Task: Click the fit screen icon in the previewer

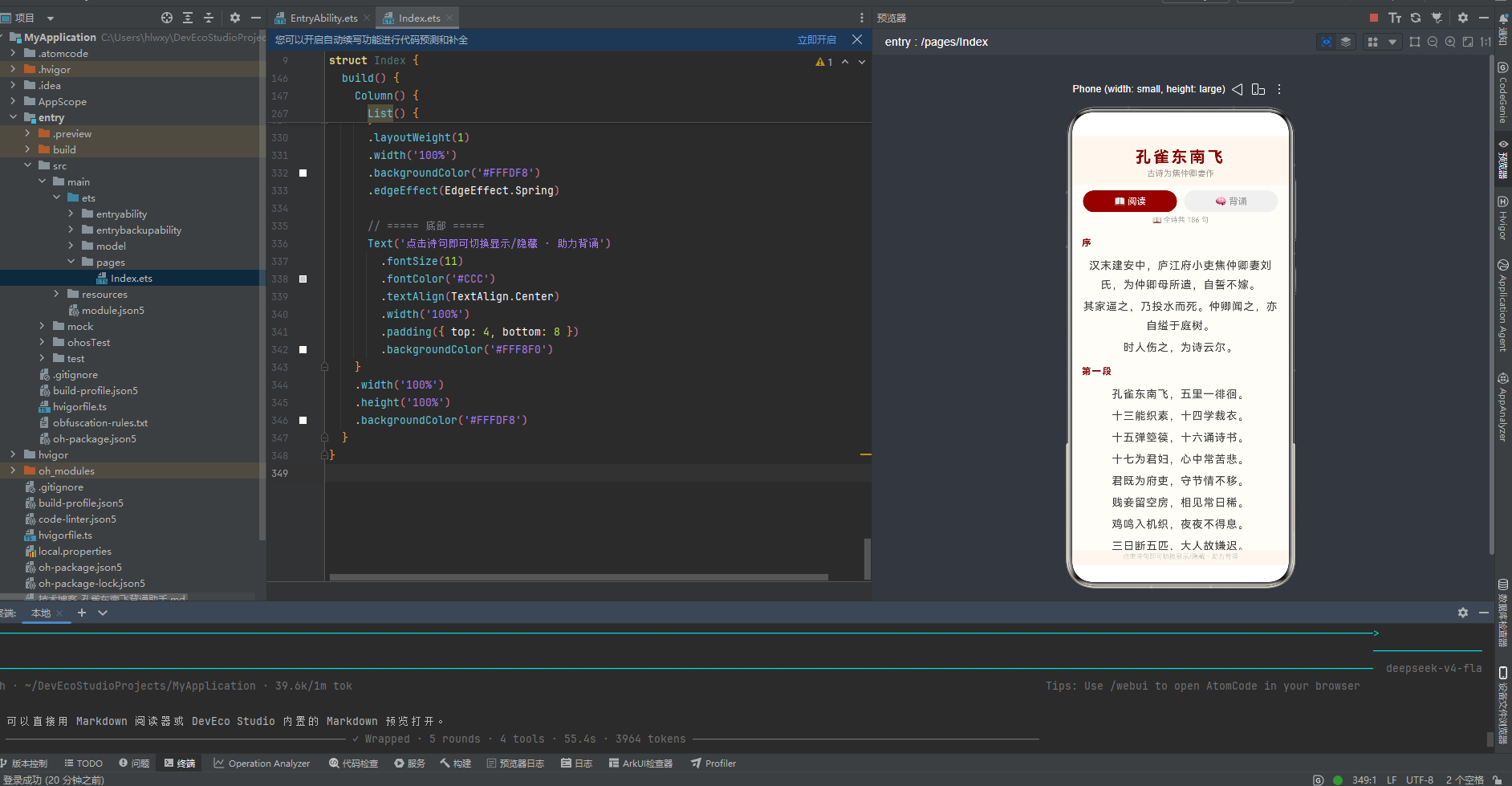Action: coord(1468,42)
